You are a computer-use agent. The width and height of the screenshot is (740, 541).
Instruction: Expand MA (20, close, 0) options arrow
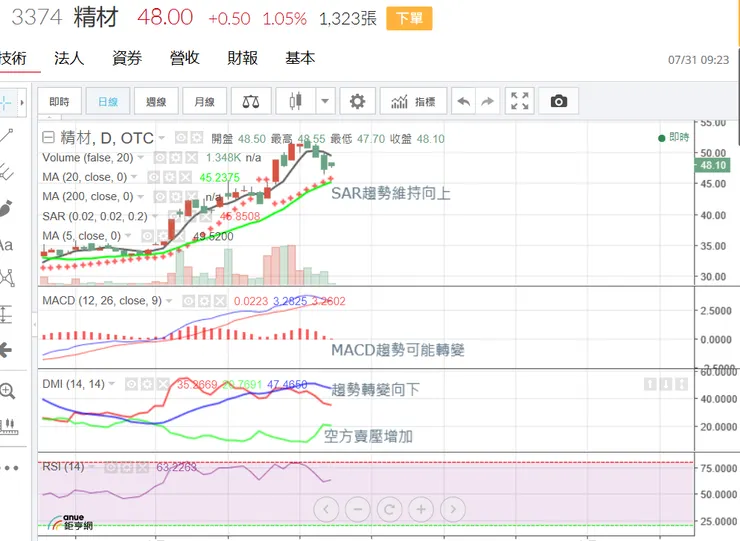pyautogui.click(x=134, y=177)
